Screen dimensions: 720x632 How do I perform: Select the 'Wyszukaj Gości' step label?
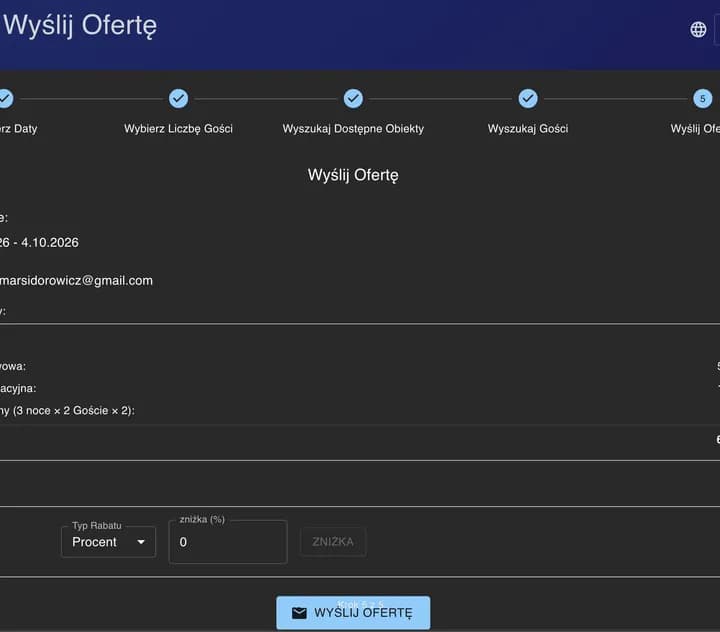528,129
